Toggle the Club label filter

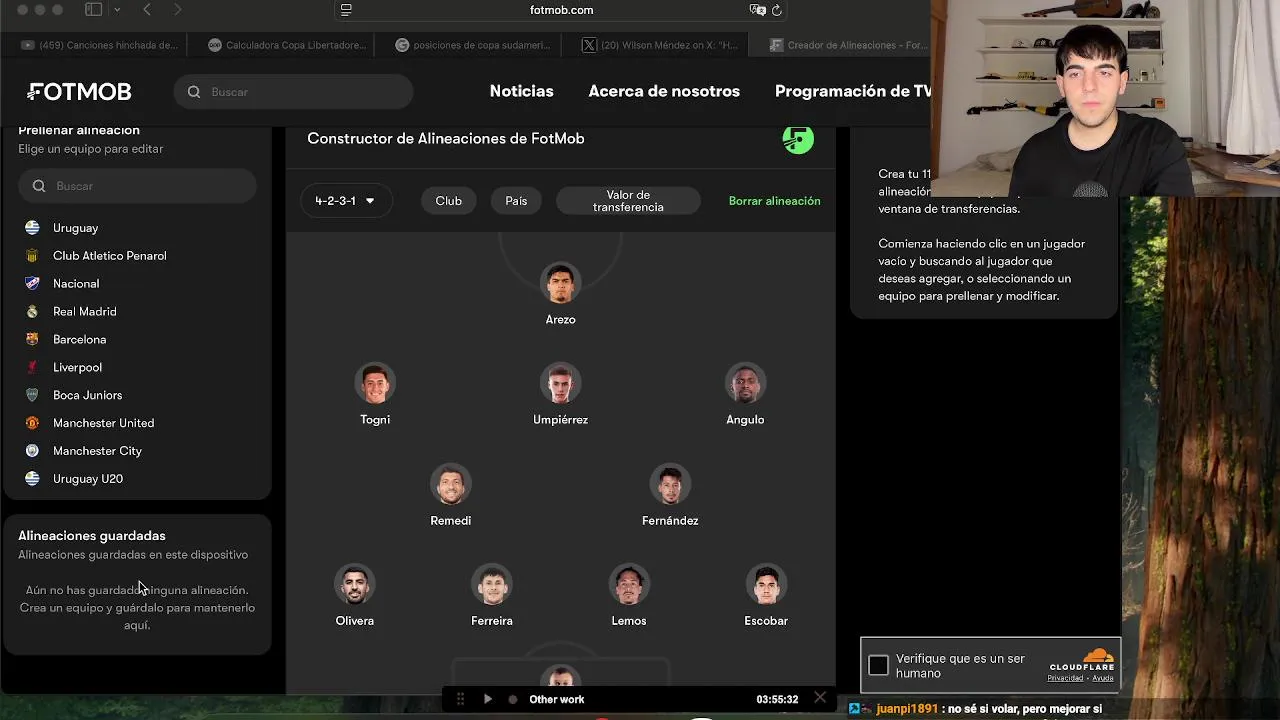click(x=448, y=201)
